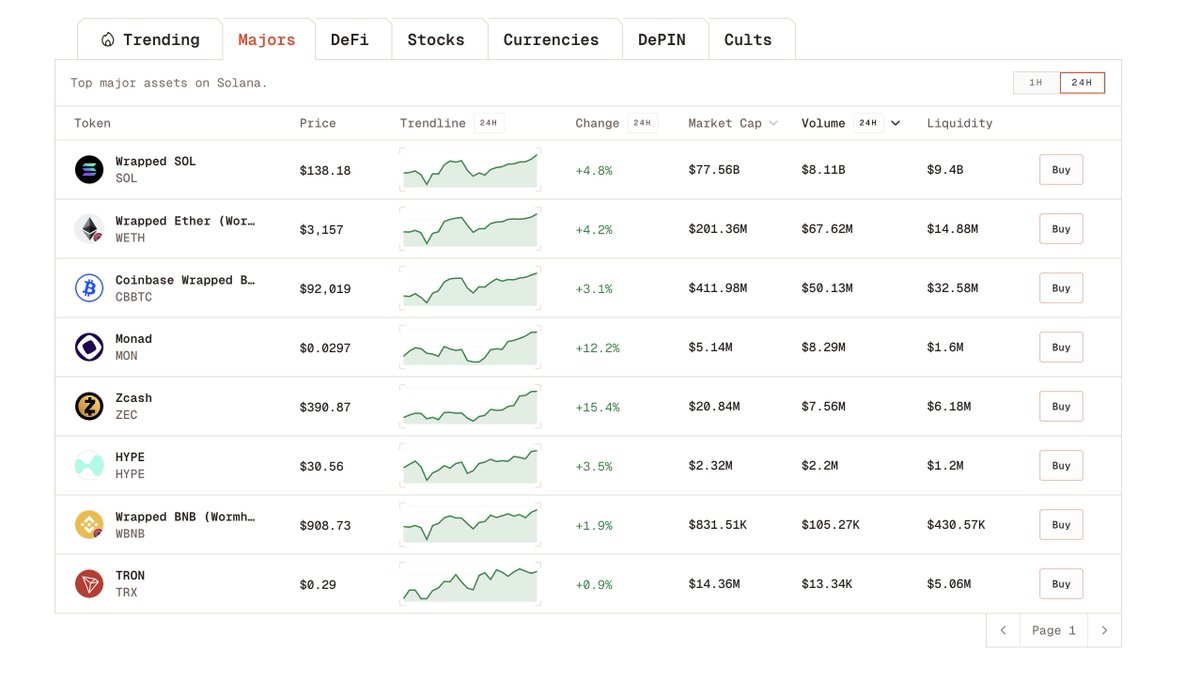Open Wrapped SOL trendline chart

pyautogui.click(x=470, y=170)
